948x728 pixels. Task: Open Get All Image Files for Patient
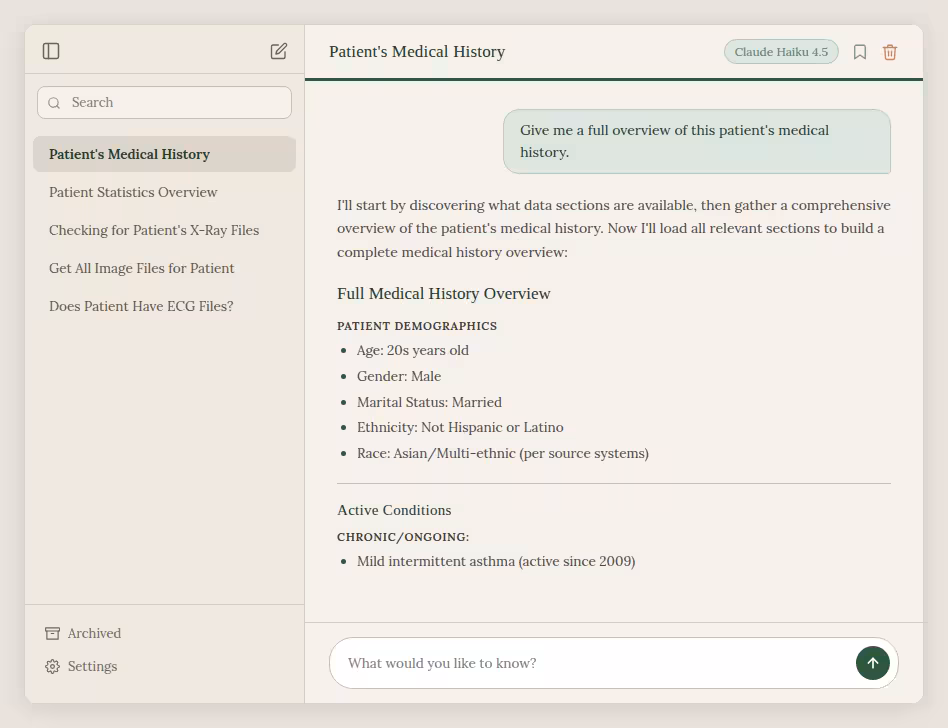(164, 268)
